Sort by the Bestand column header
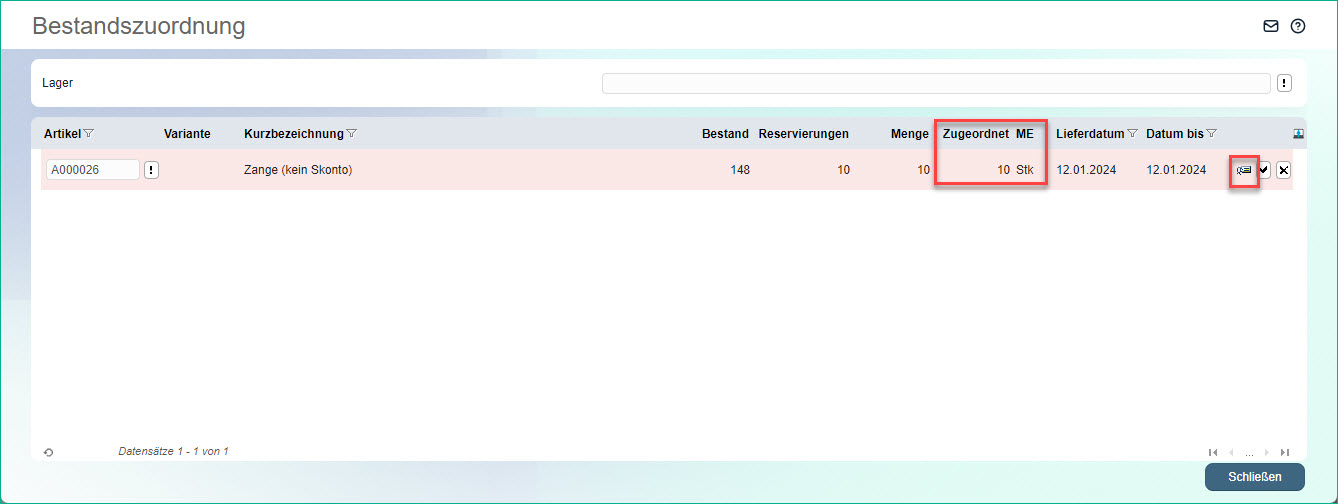 725,133
